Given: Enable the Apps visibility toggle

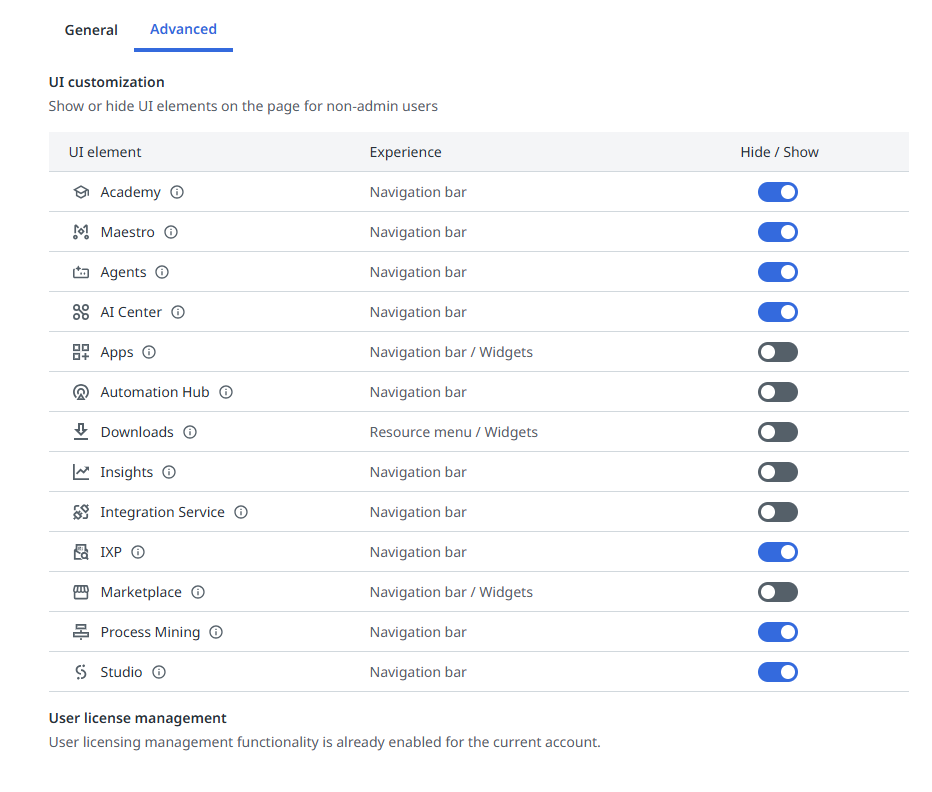Looking at the screenshot, I should (x=778, y=352).
